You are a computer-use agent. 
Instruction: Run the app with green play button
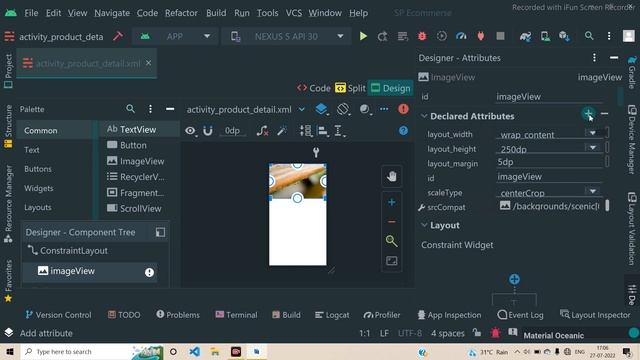click(x=363, y=36)
